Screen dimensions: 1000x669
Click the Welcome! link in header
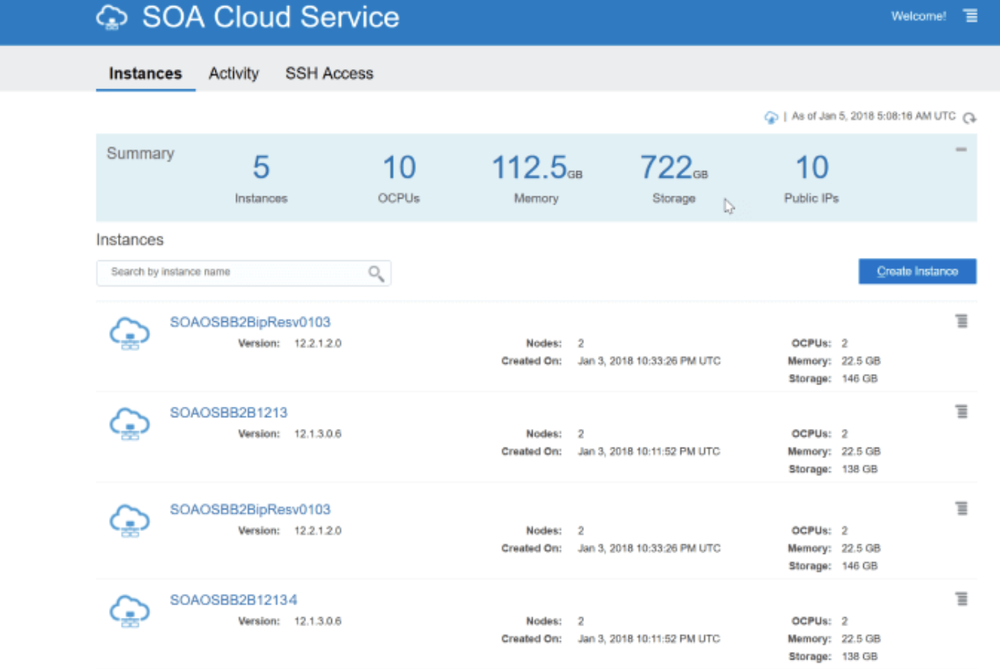pyautogui.click(x=918, y=16)
